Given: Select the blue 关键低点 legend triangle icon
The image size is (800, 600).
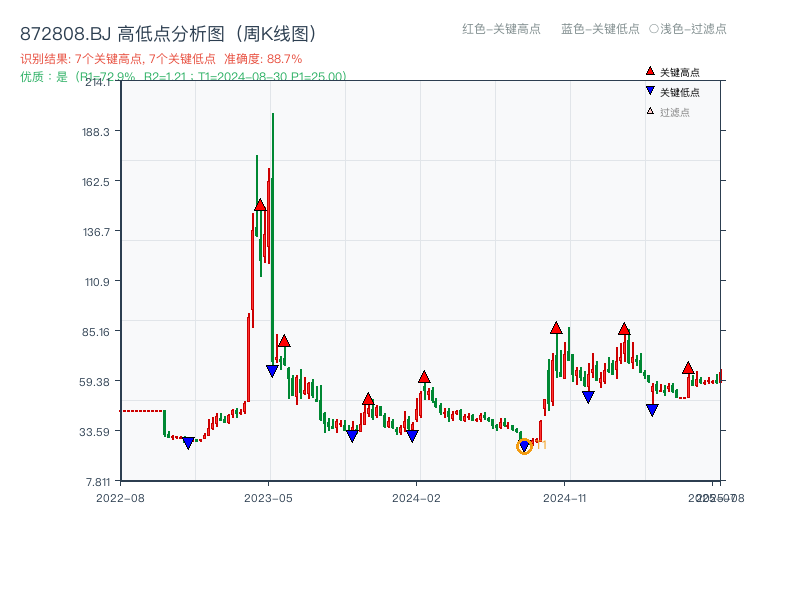Looking at the screenshot, I should [650, 92].
